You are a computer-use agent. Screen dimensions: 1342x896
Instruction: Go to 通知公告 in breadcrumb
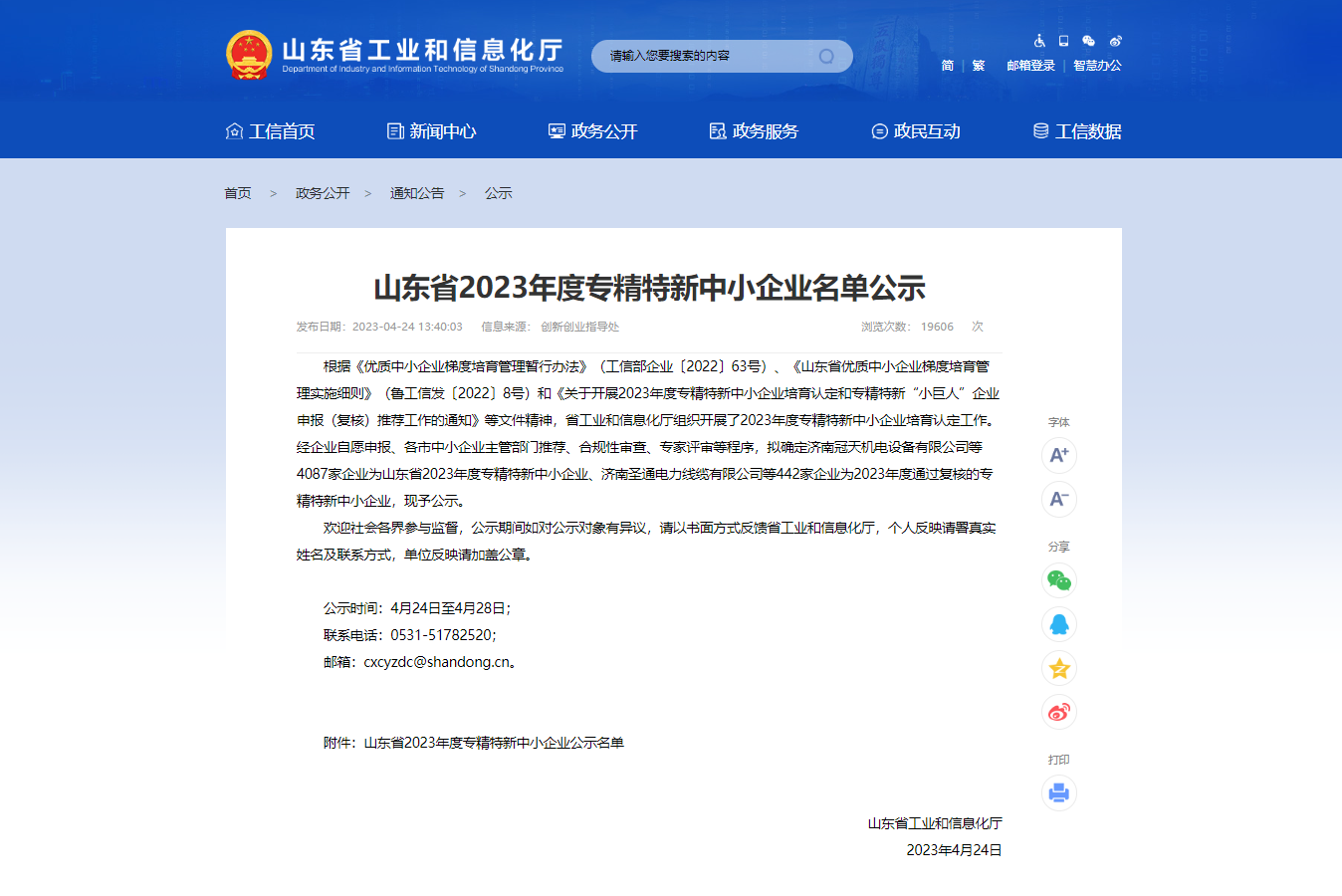click(417, 193)
